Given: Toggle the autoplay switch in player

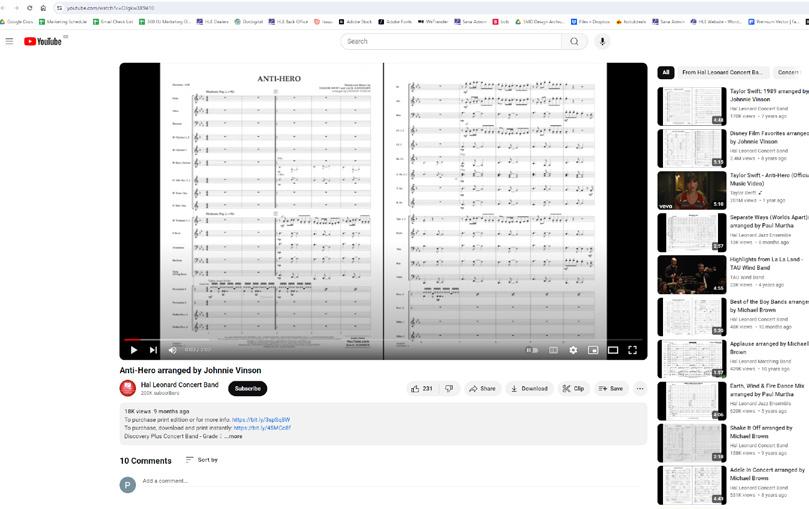Looking at the screenshot, I should click(x=532, y=350).
